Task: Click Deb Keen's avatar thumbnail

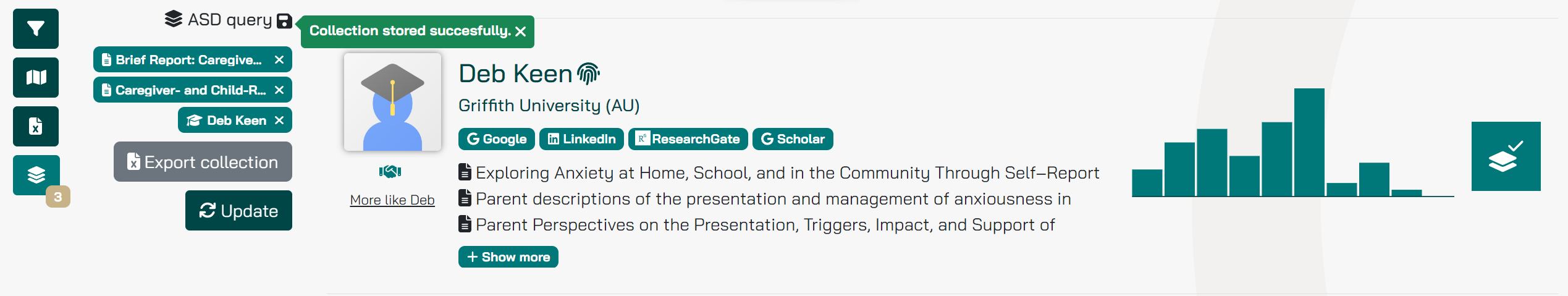Action: coord(392,102)
